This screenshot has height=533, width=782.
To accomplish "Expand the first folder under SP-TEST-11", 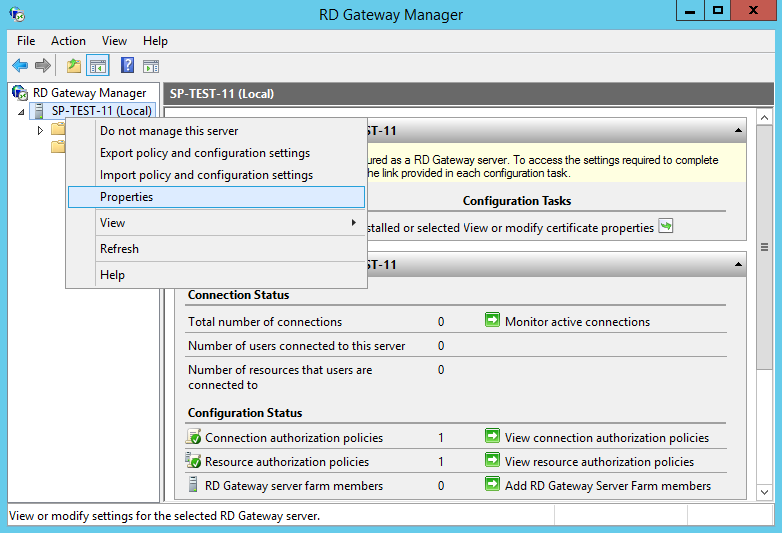I will pos(40,130).
